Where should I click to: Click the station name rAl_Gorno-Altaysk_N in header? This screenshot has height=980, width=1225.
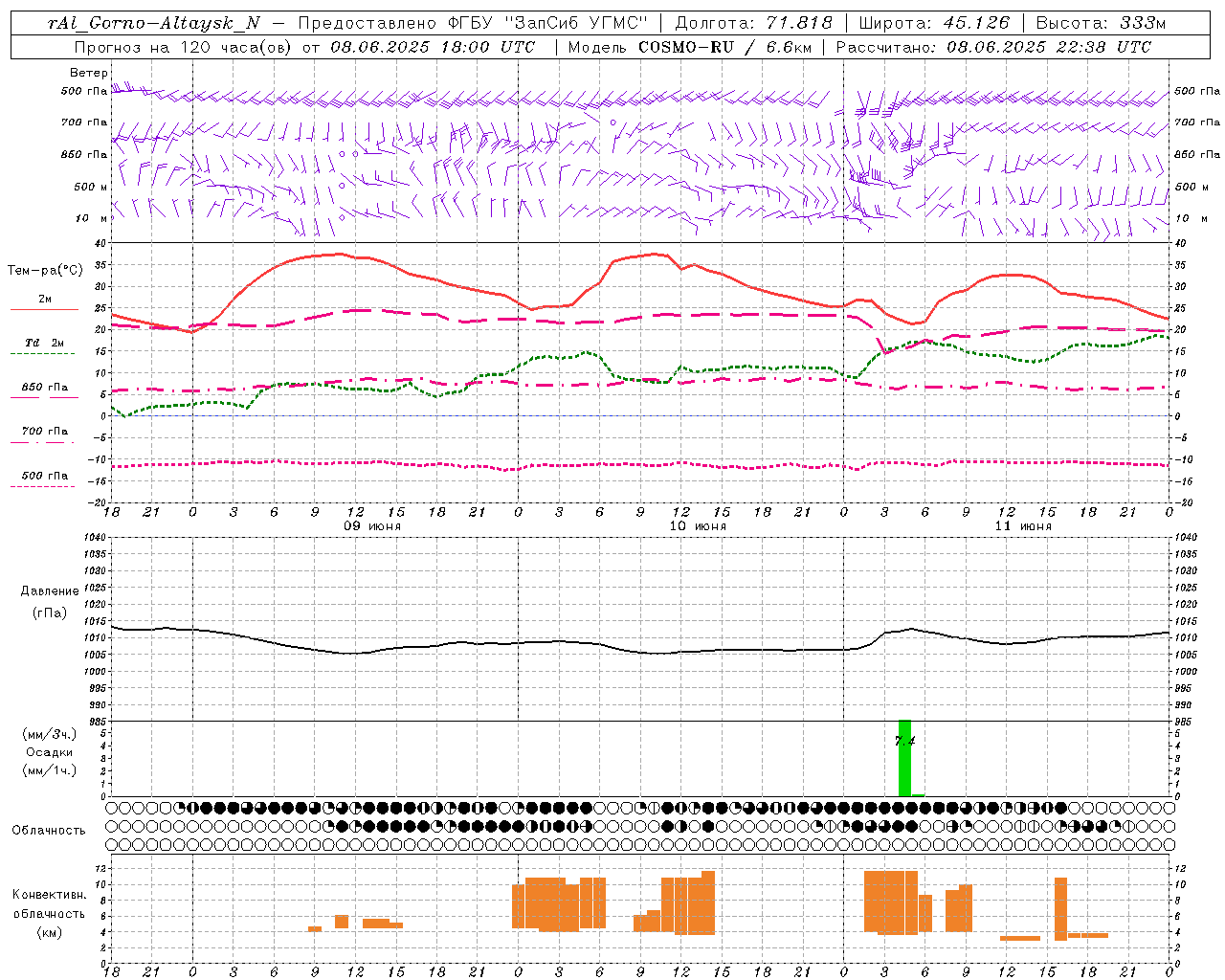coord(154,23)
